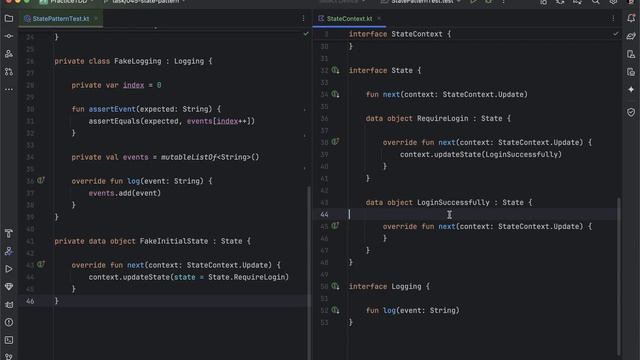Click context.updateState(LoginSuccessfully) line
The width and height of the screenshot is (640, 360).
click(x=481, y=154)
